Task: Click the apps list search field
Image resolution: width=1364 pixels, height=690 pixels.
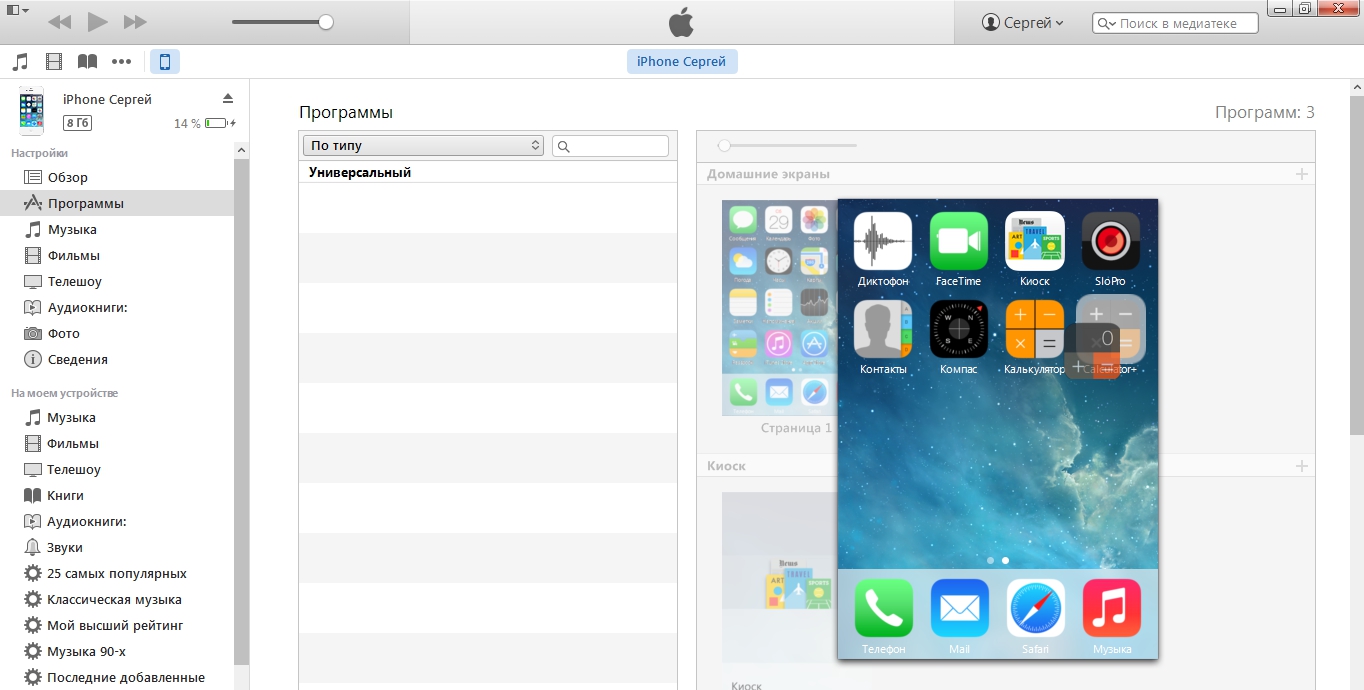Action: tap(610, 146)
